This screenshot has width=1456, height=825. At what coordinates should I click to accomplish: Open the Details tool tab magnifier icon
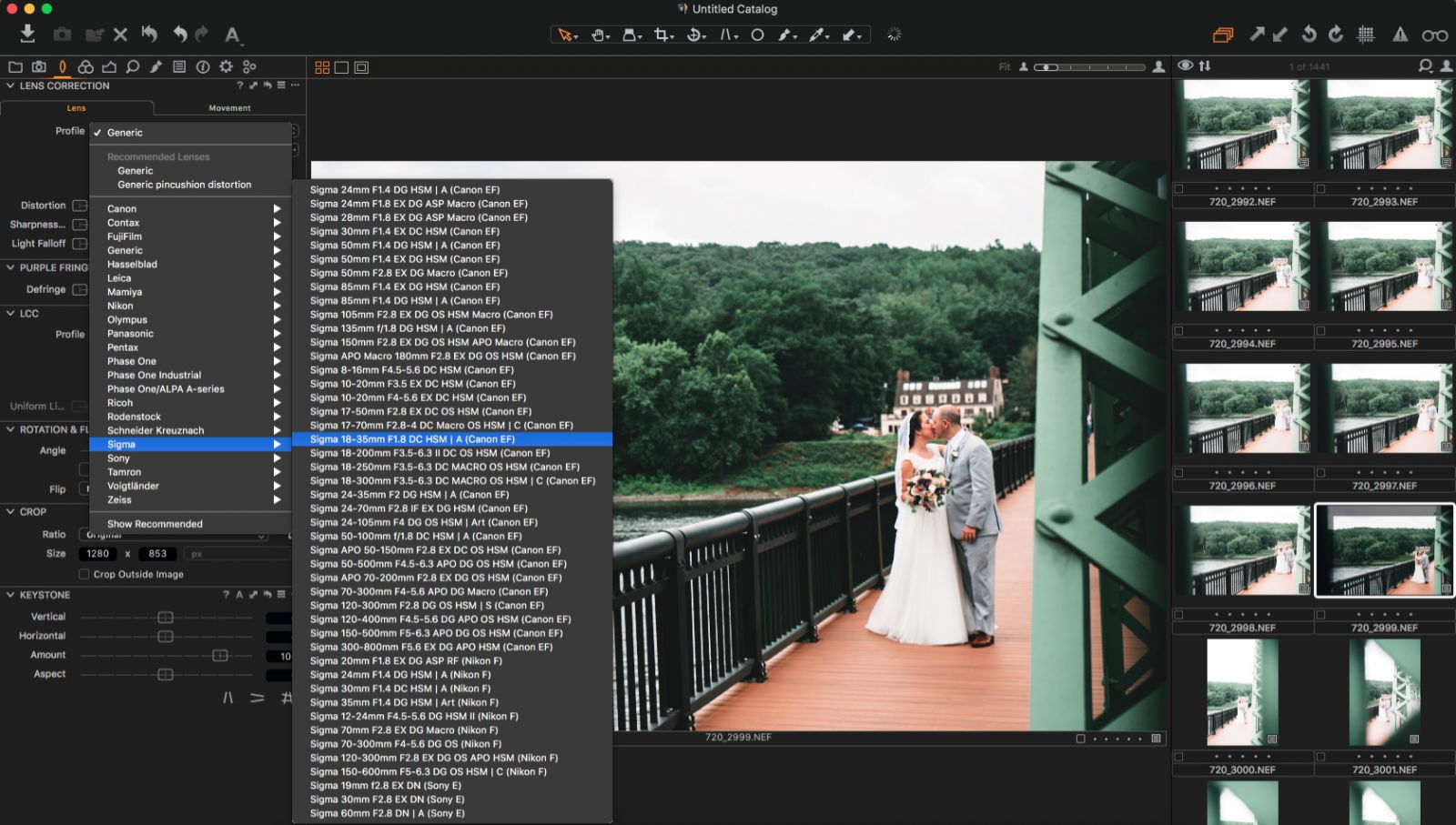[133, 66]
